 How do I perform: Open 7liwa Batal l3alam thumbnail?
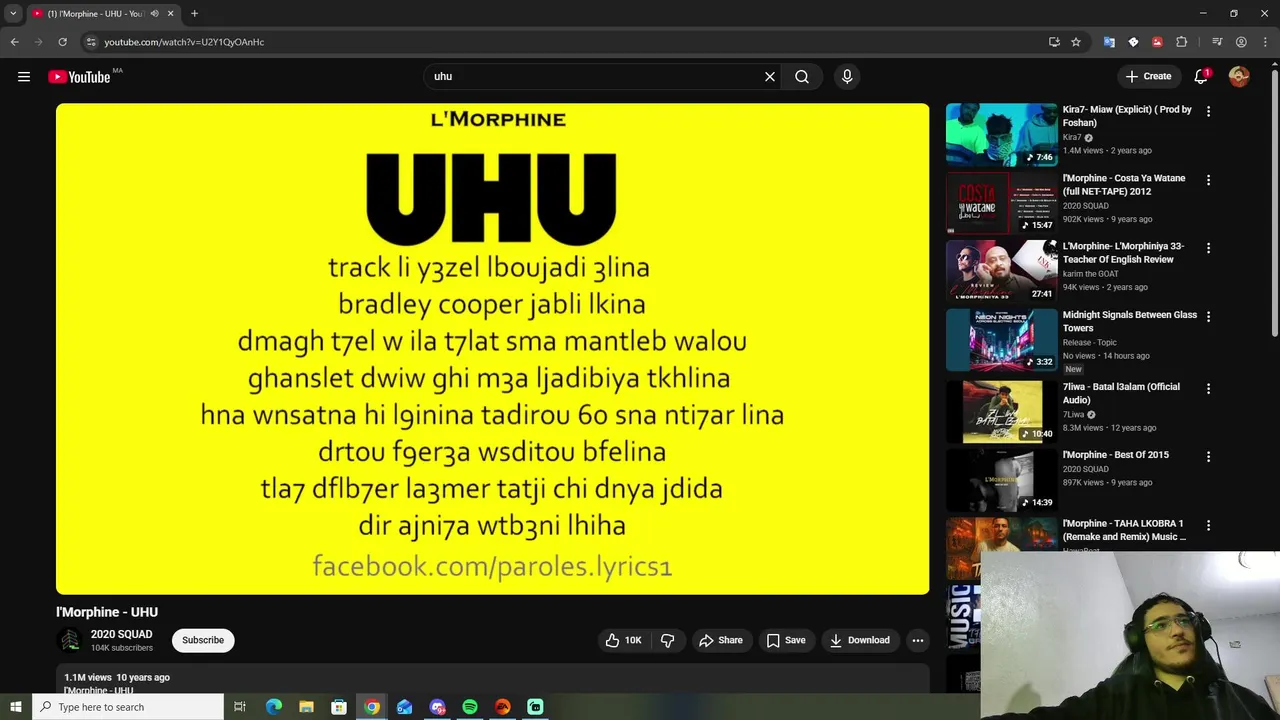(x=1001, y=411)
